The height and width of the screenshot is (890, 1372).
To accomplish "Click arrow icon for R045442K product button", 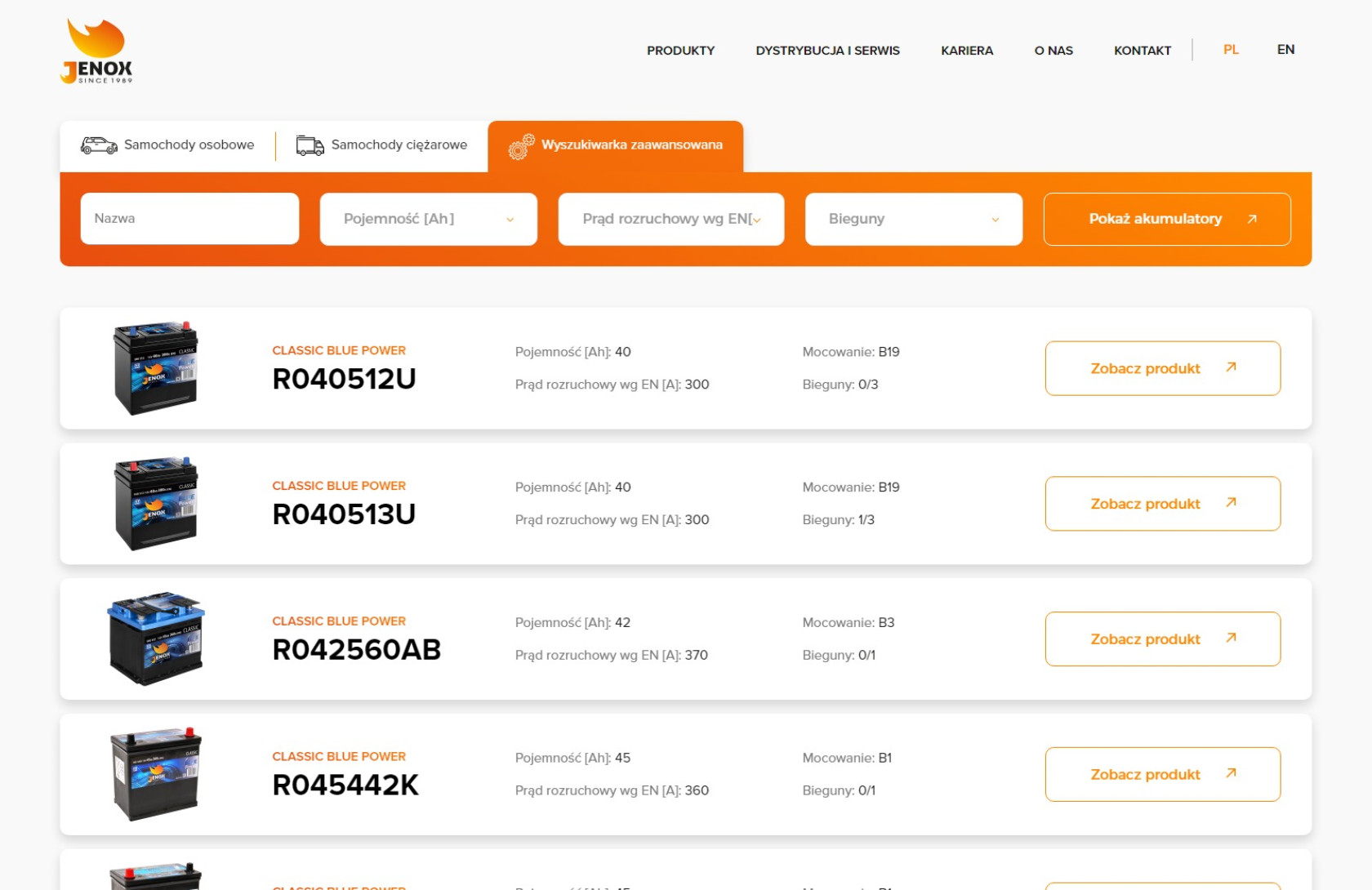I will (1231, 773).
